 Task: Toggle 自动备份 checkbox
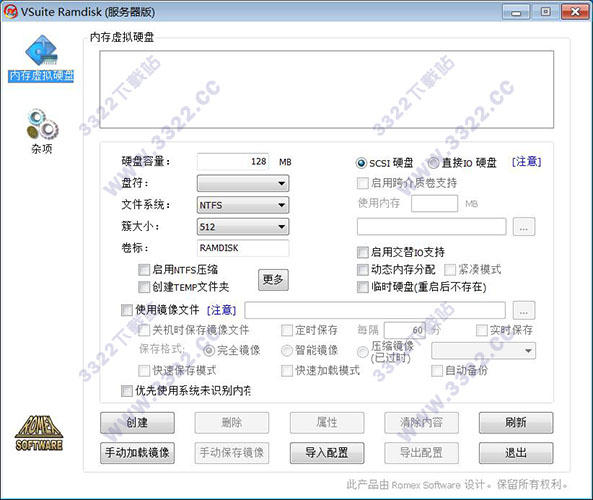click(x=437, y=371)
